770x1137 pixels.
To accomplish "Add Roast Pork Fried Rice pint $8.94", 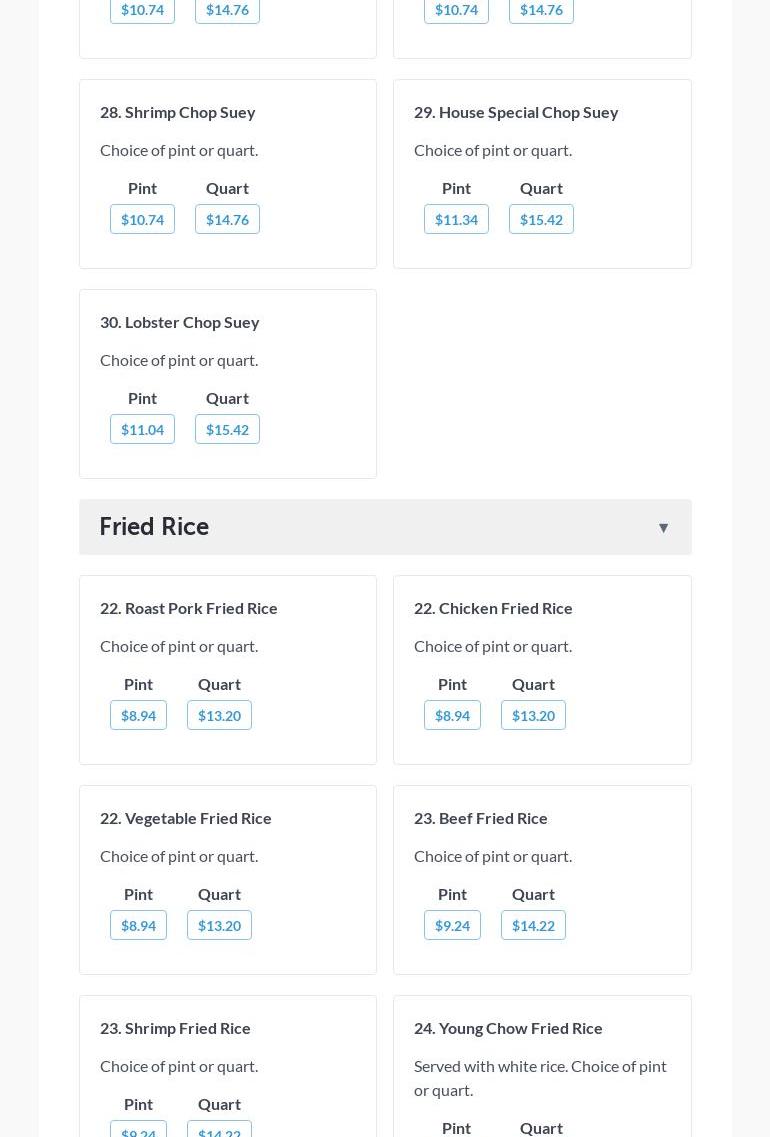I will [138, 715].
